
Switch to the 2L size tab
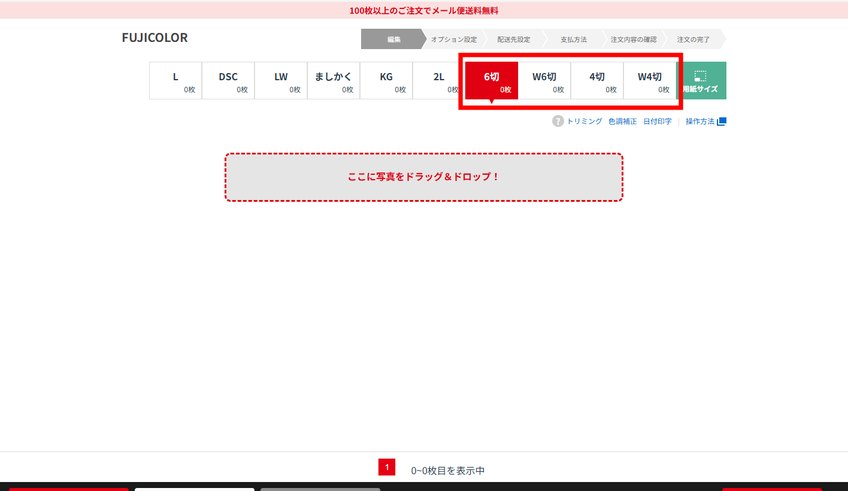[x=439, y=81]
